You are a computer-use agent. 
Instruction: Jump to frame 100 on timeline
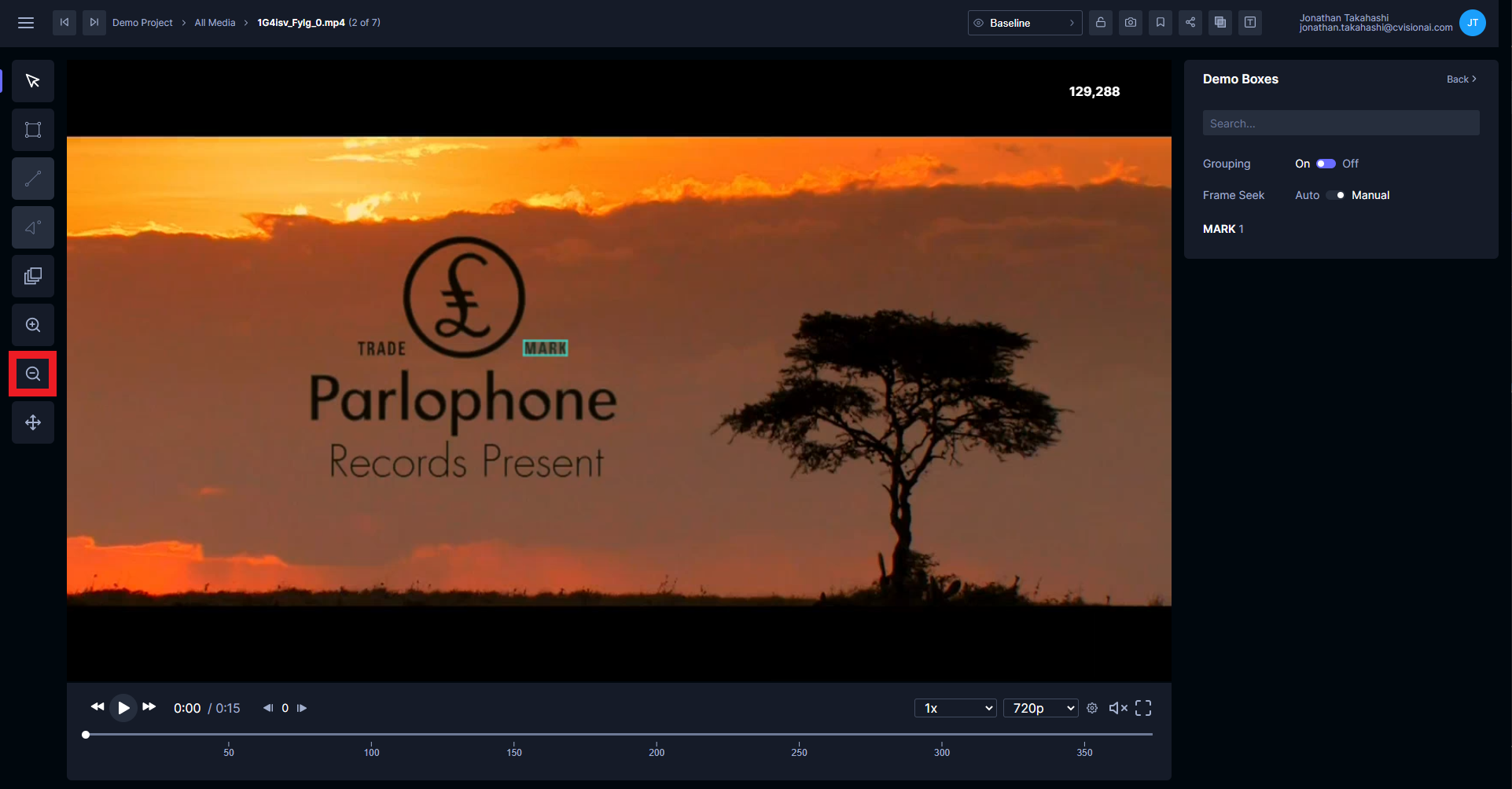tap(372, 752)
